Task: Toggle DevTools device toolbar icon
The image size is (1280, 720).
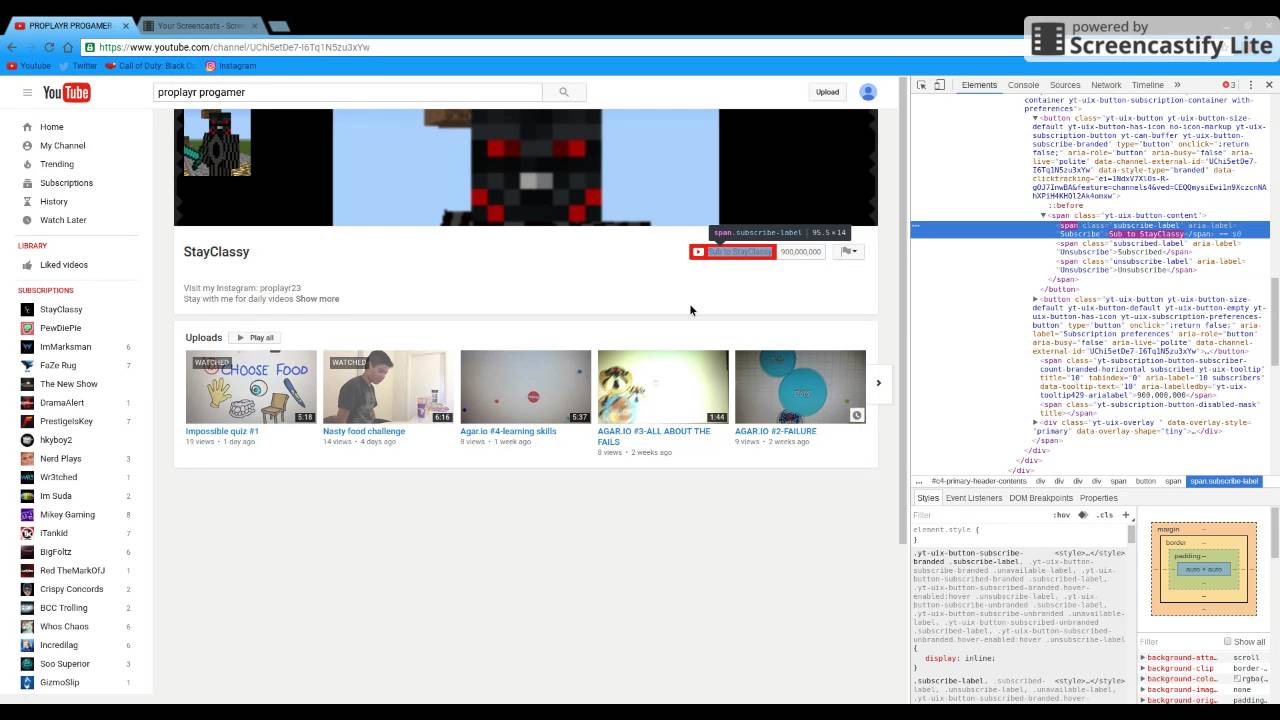Action: [x=939, y=85]
